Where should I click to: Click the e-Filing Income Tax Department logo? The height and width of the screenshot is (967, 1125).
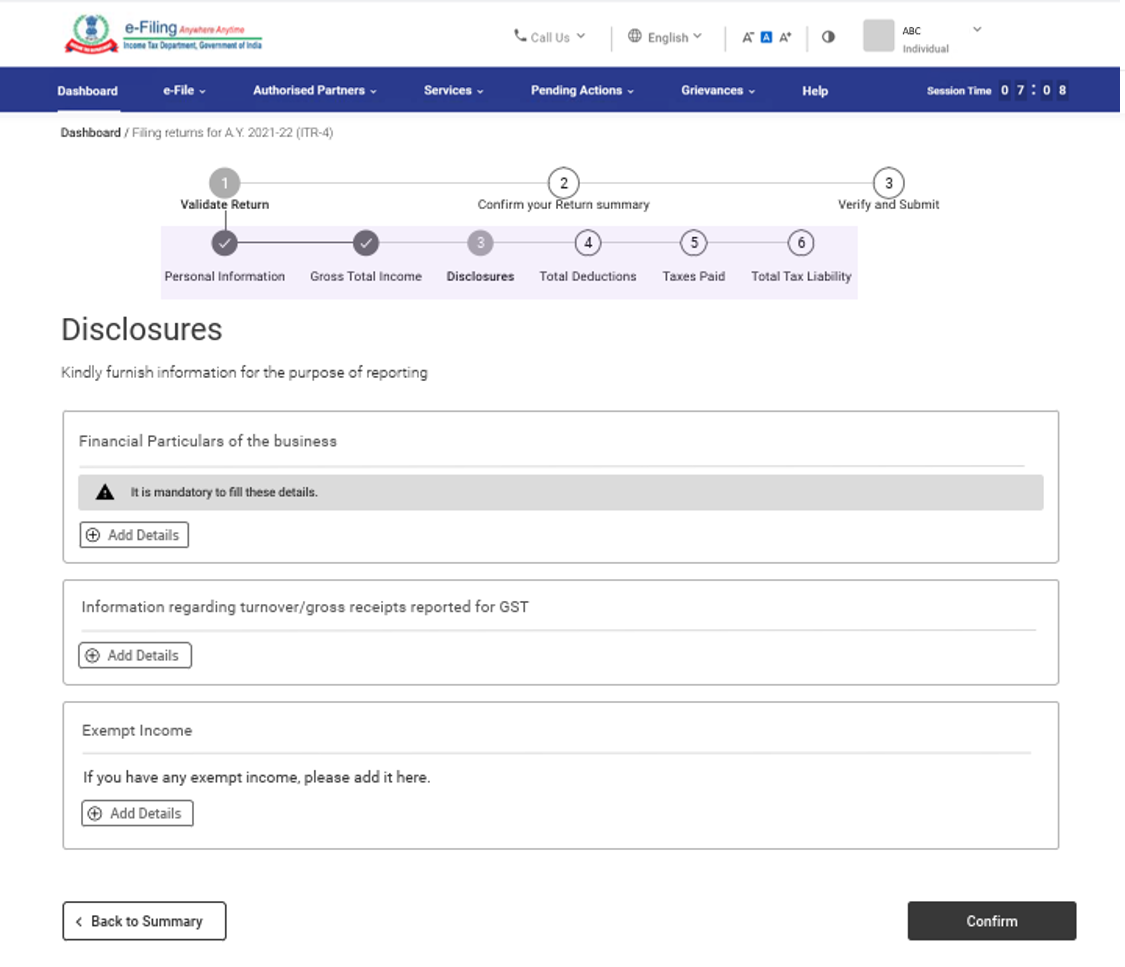[x=164, y=35]
